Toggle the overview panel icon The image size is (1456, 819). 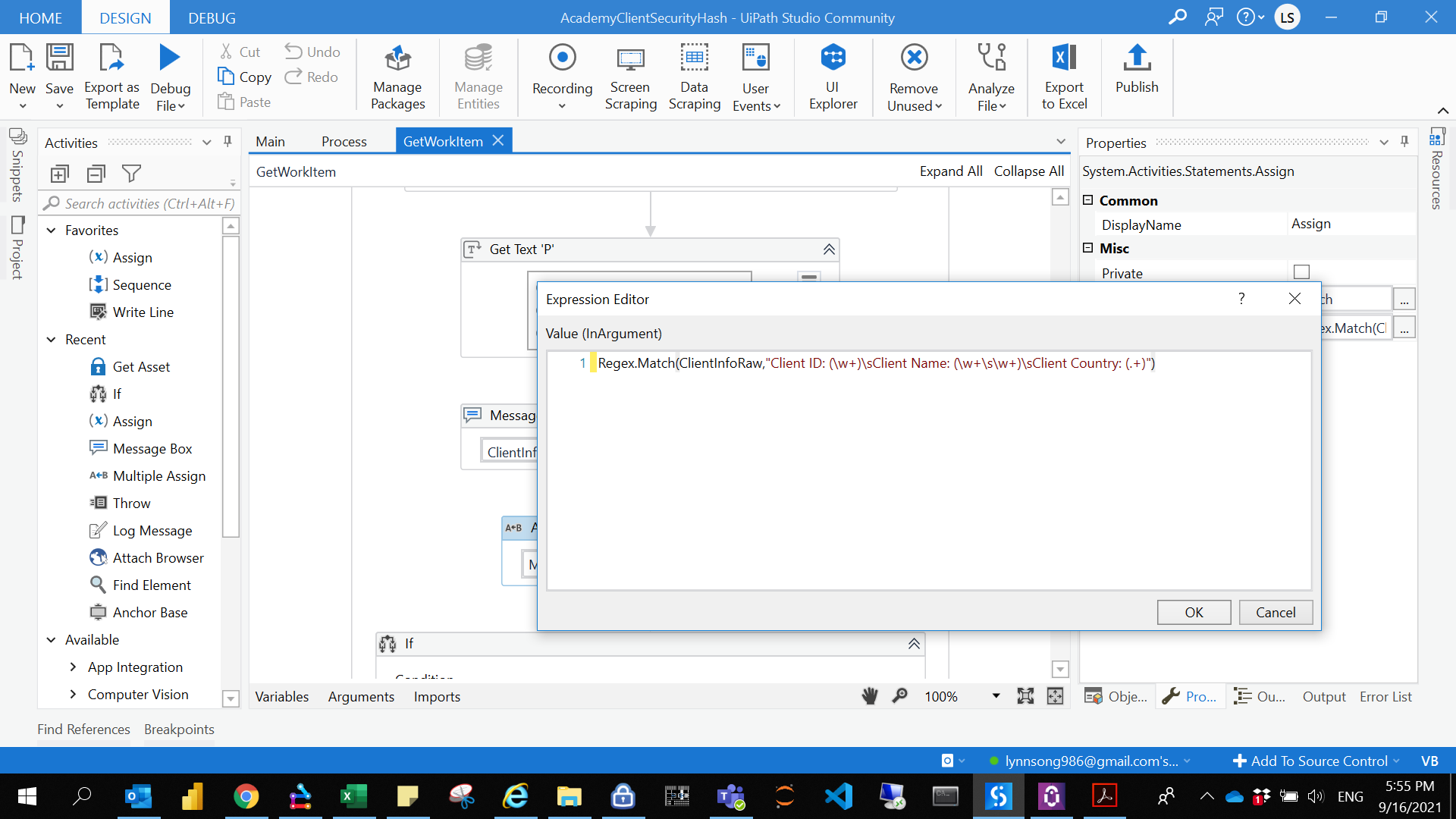1055,696
